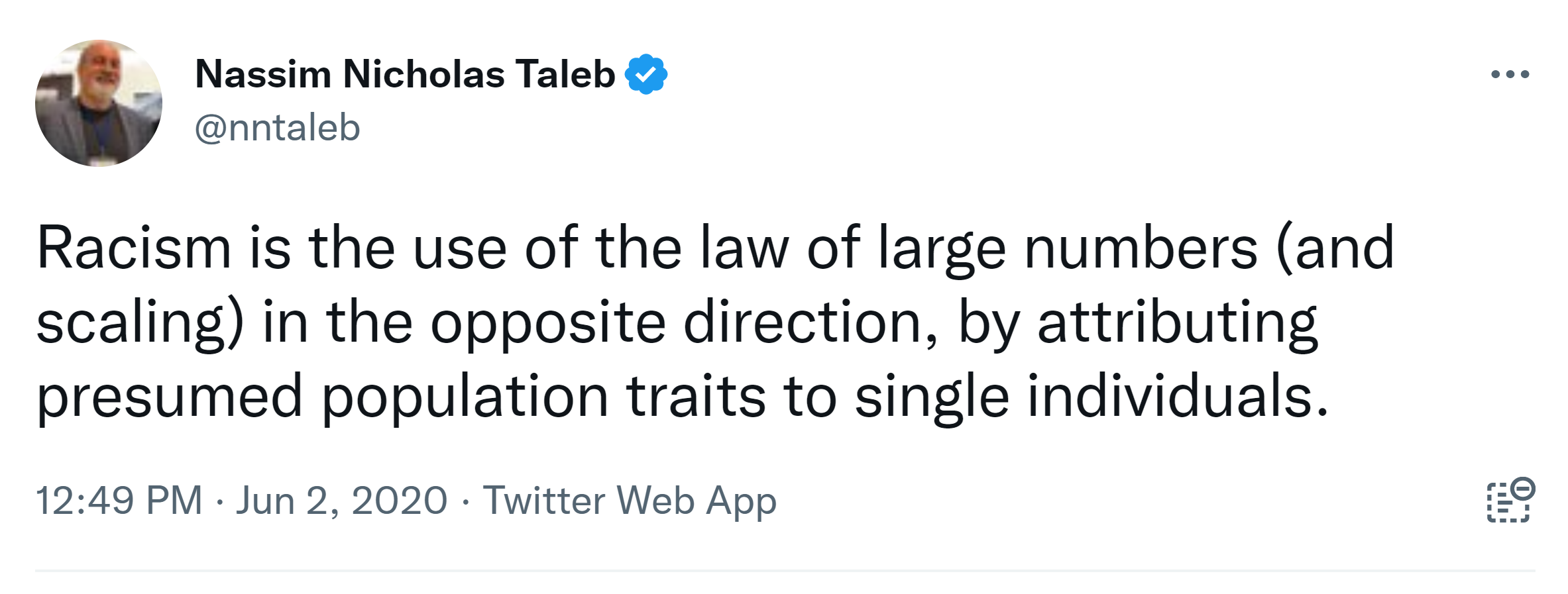1568x594 pixels.
Task: Open the hidden replies icon
Action: (x=1510, y=500)
